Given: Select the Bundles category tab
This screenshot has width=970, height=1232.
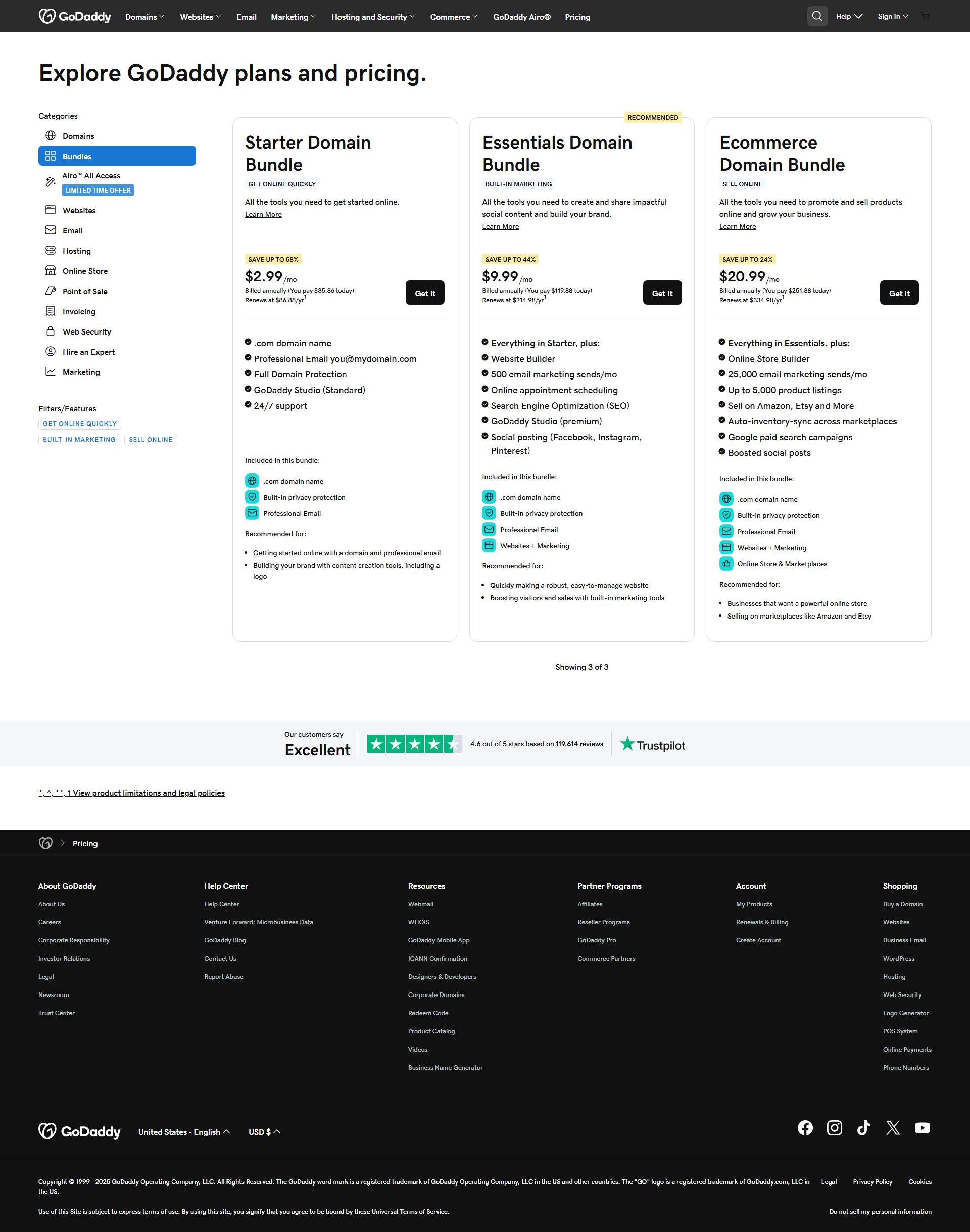Looking at the screenshot, I should (117, 156).
